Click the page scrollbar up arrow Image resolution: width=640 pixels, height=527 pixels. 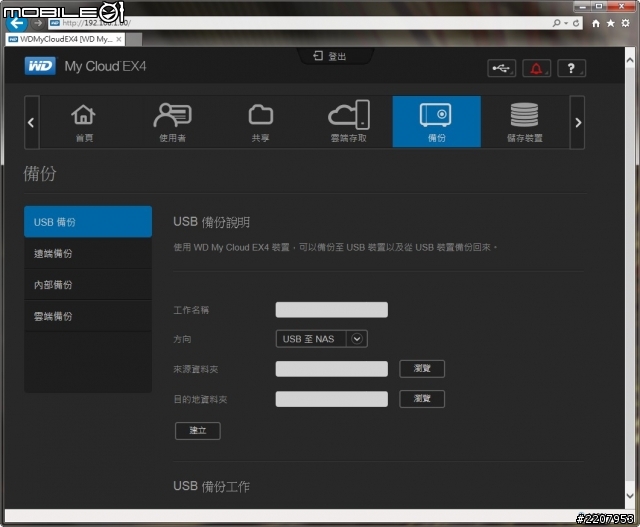coord(630,60)
